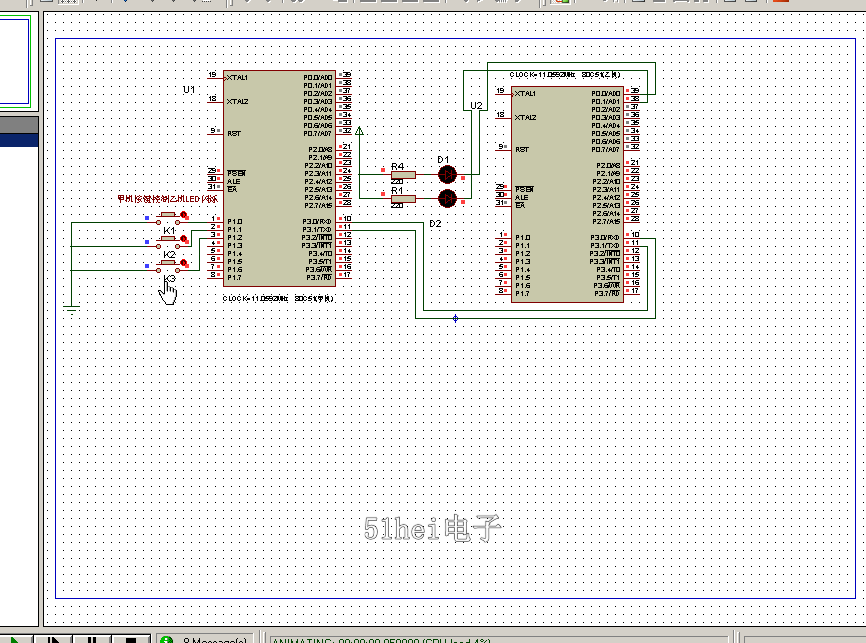
Task: Push the K3 button switch
Action: pos(167,265)
